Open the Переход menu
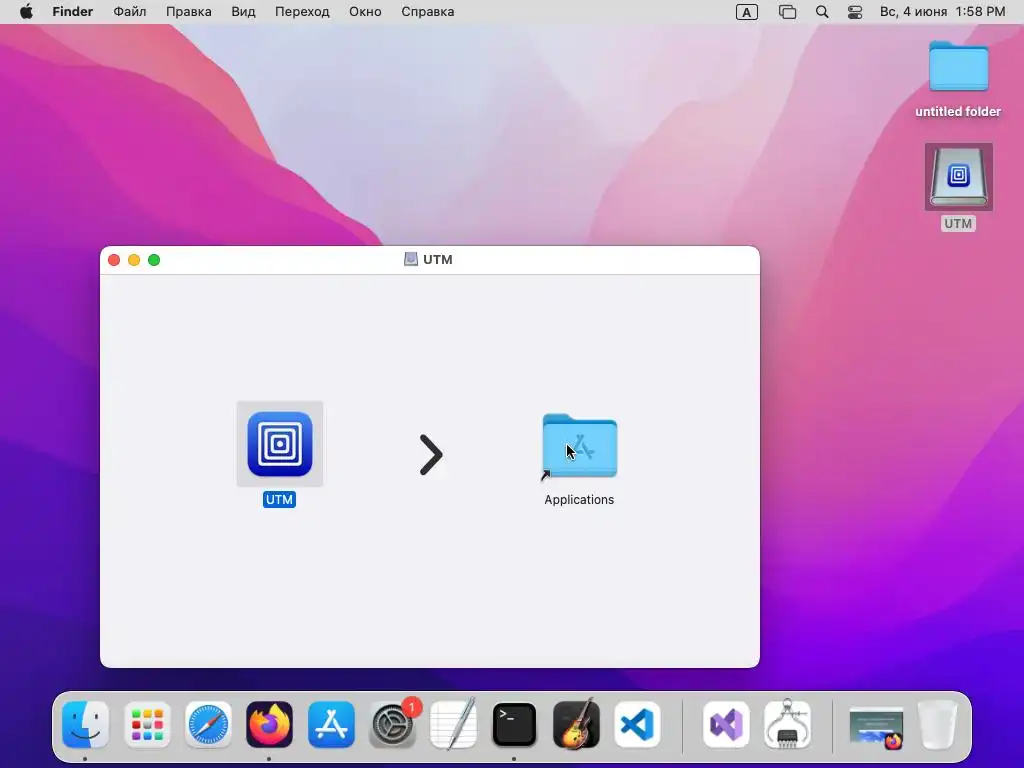This screenshot has width=1024, height=768. click(302, 12)
